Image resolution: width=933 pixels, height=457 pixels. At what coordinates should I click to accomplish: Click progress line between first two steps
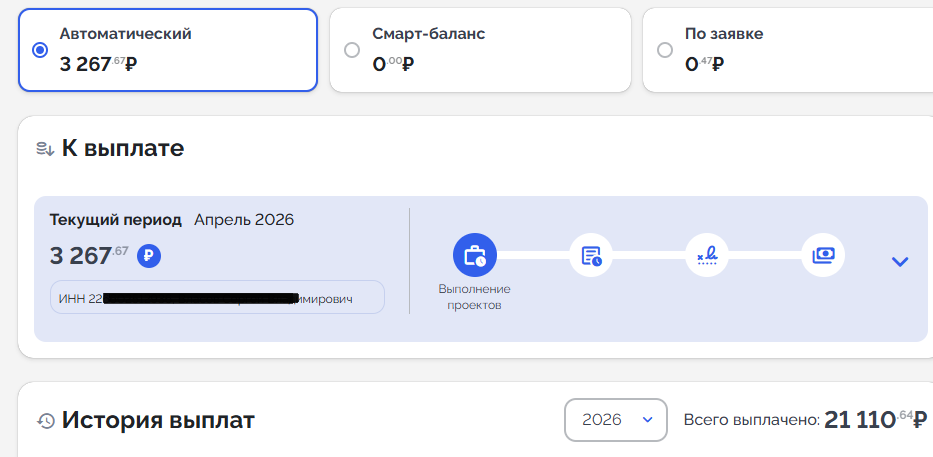[533, 256]
